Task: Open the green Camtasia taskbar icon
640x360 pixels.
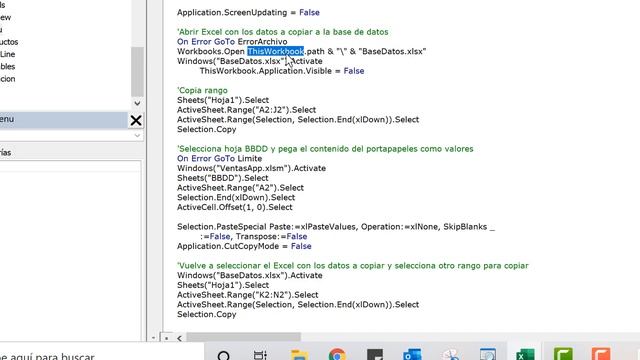Action: (x=563, y=354)
